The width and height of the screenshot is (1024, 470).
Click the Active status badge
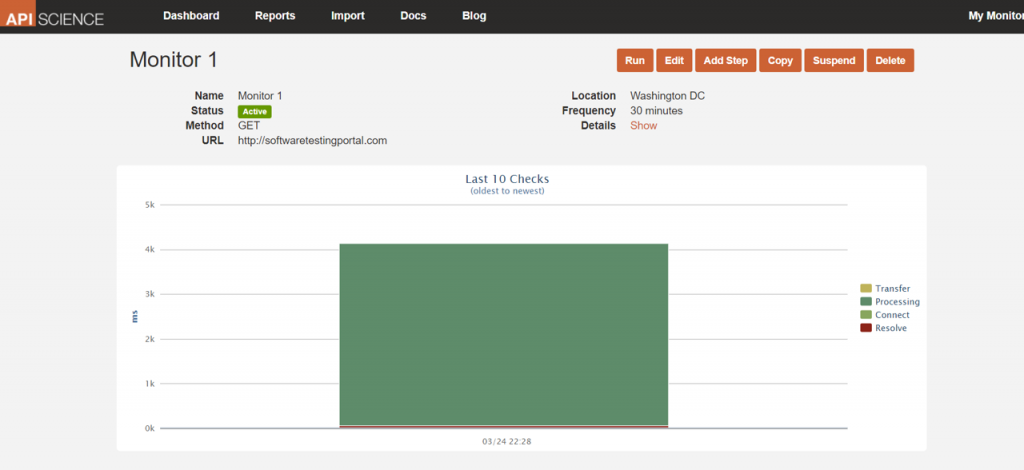(254, 111)
